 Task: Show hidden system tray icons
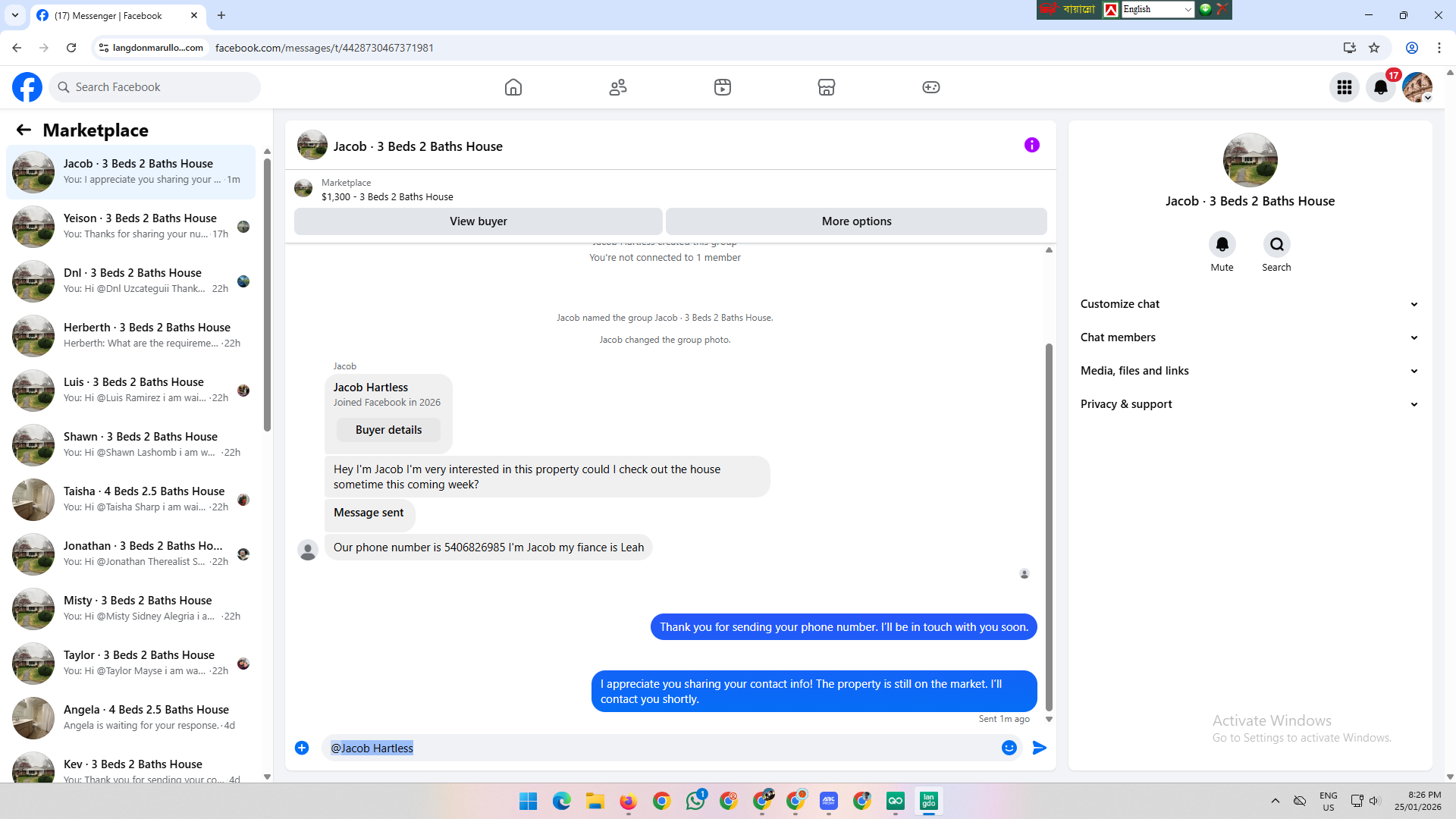(1276, 801)
